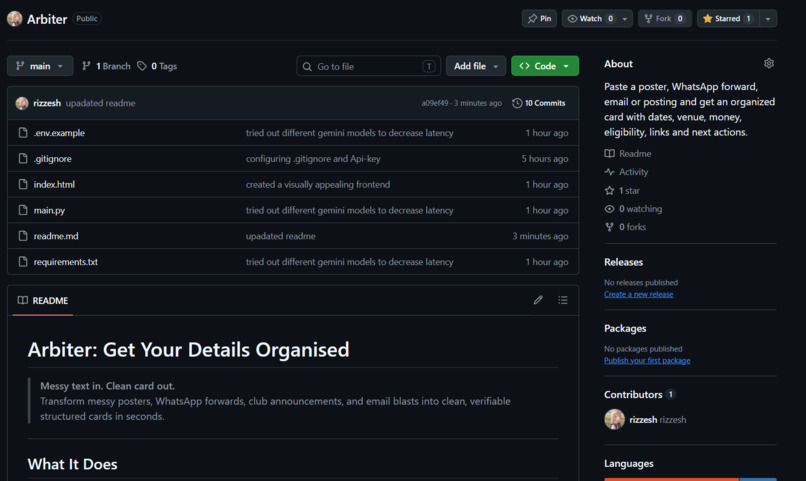This screenshot has width=806, height=481.
Task: Open the .gitignore file
Action: [52, 158]
